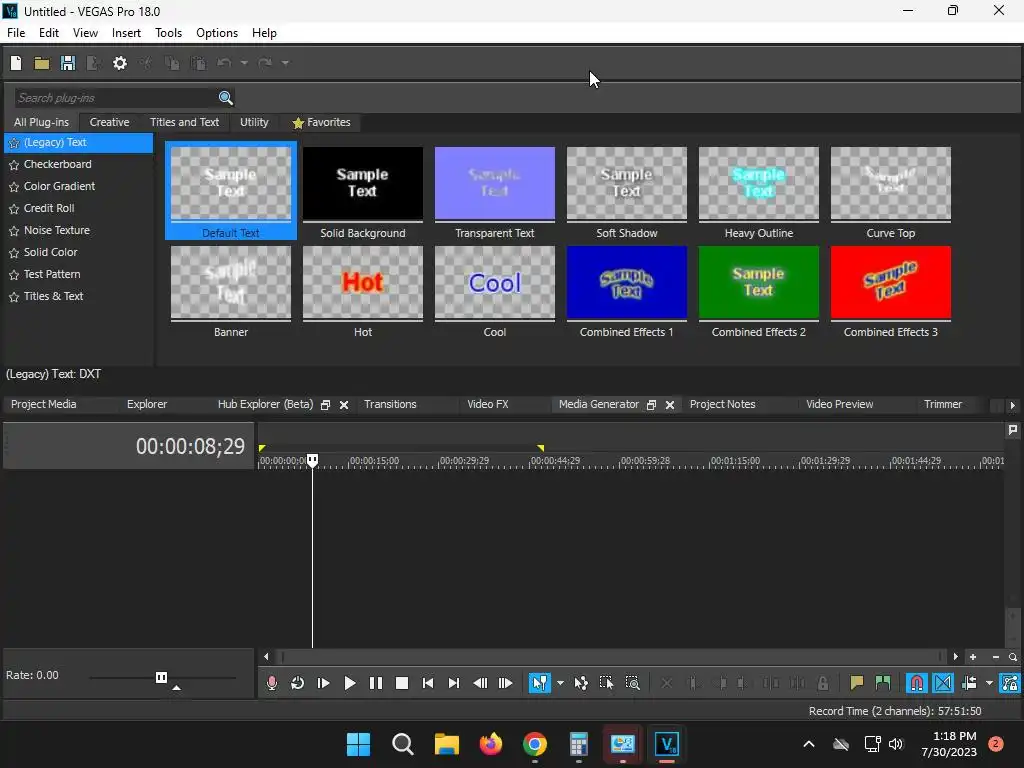Click the timeline horizontal scrollbar
The image size is (1024, 768).
610,657
